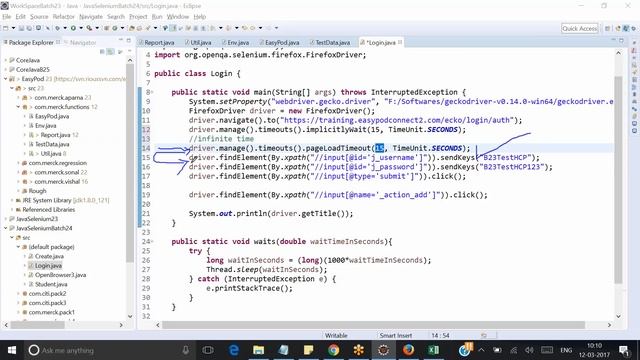
Task: Maximize the editor area
Action: (621, 40)
